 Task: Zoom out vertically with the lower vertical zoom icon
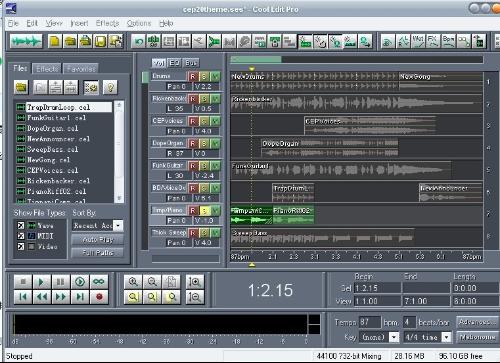tap(194, 297)
